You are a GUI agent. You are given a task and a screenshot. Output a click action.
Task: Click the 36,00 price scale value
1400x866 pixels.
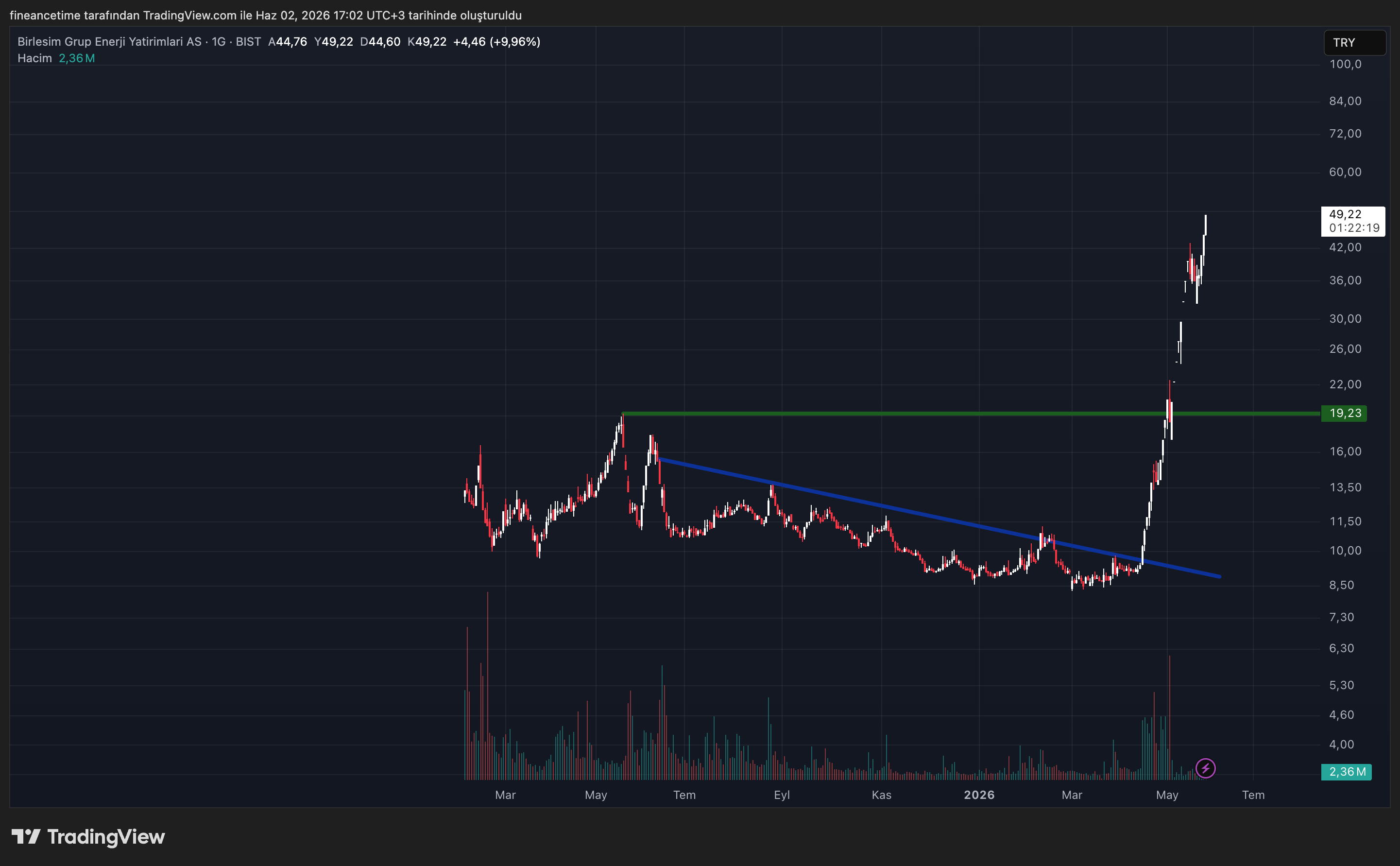pyautogui.click(x=1345, y=280)
